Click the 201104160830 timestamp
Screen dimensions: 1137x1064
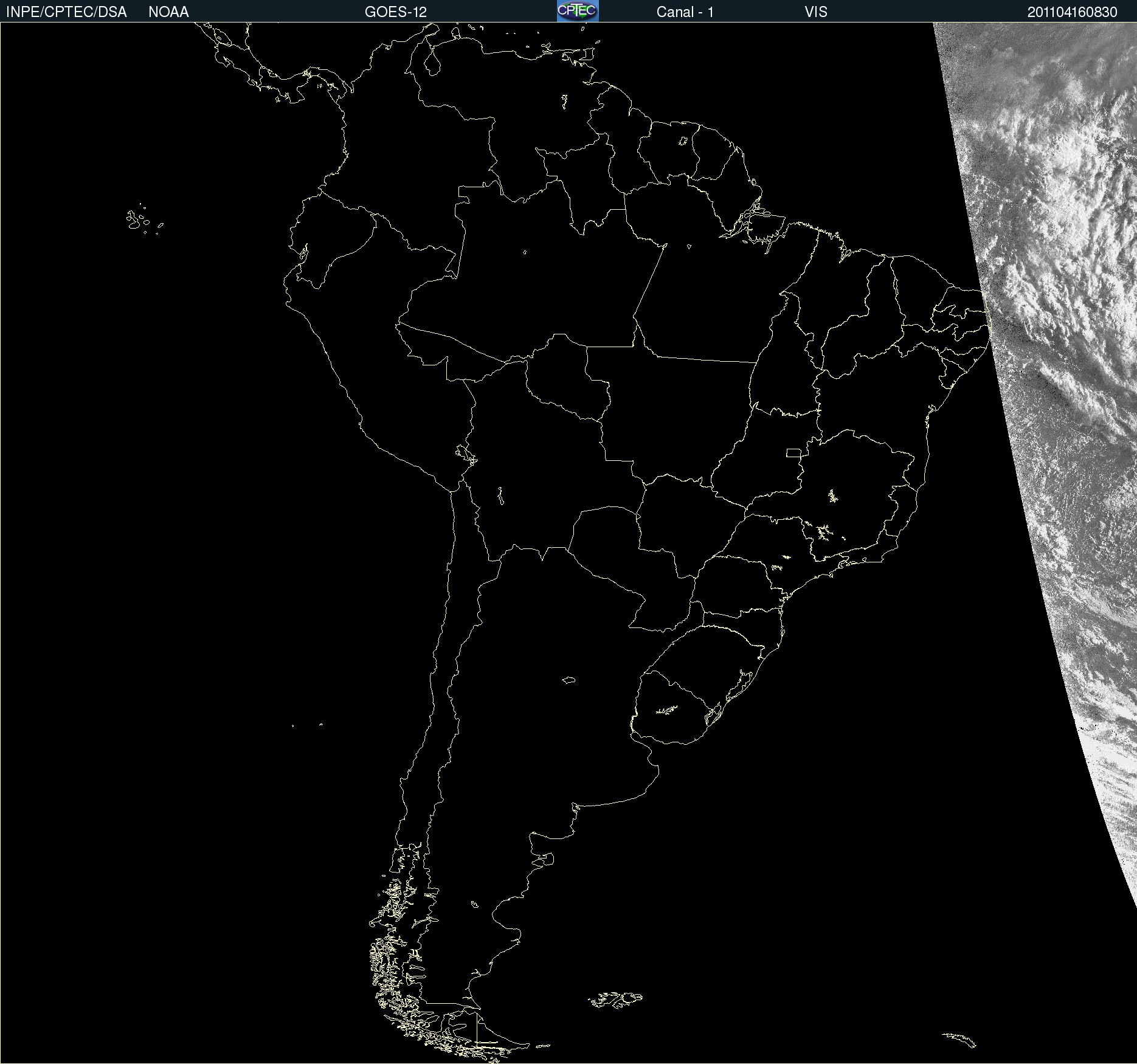[1073, 12]
